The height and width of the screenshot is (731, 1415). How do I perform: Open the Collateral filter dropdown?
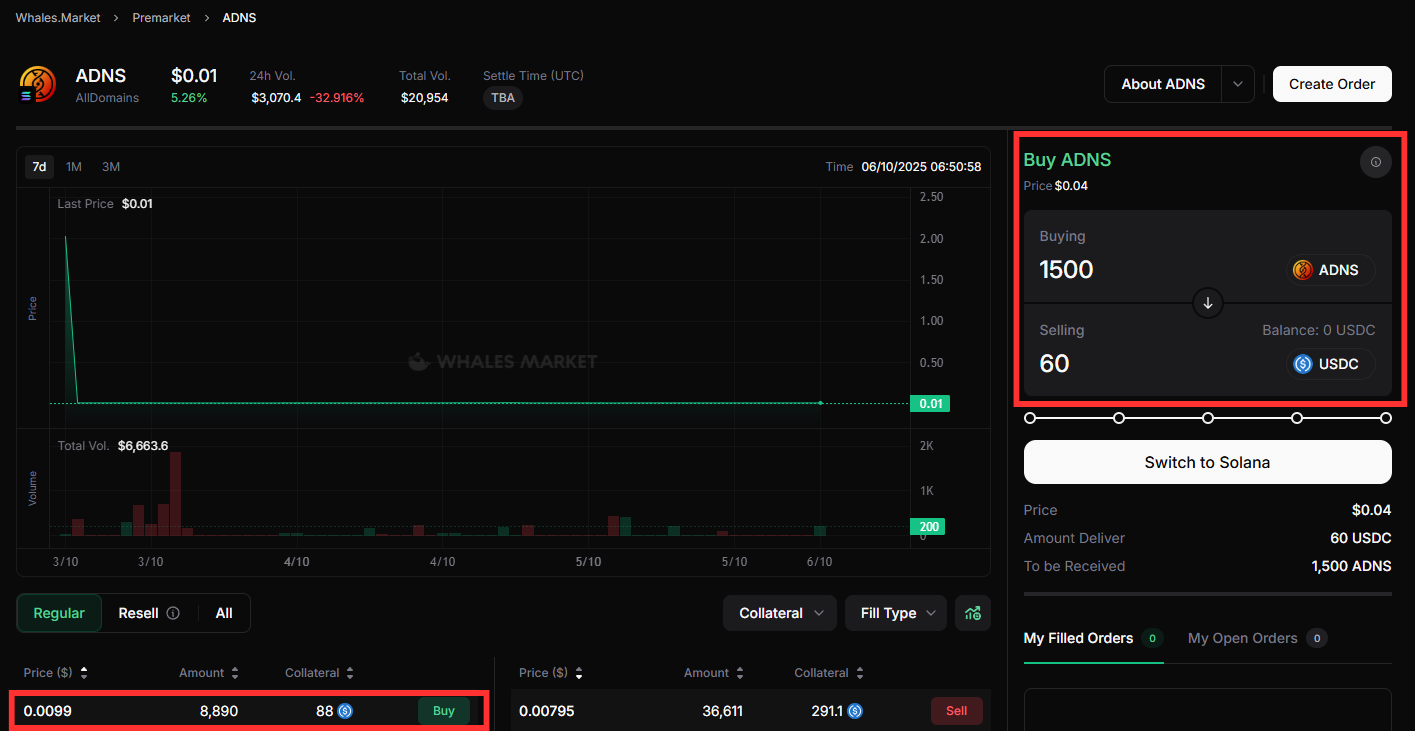click(x=780, y=613)
